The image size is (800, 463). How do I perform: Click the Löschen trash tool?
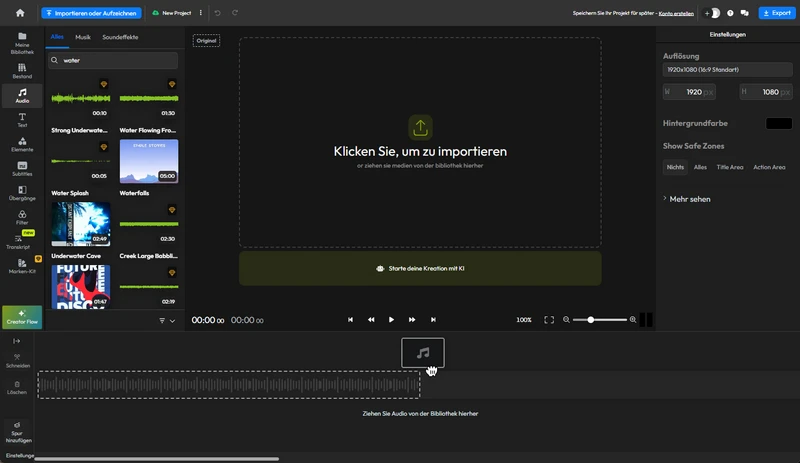17,387
